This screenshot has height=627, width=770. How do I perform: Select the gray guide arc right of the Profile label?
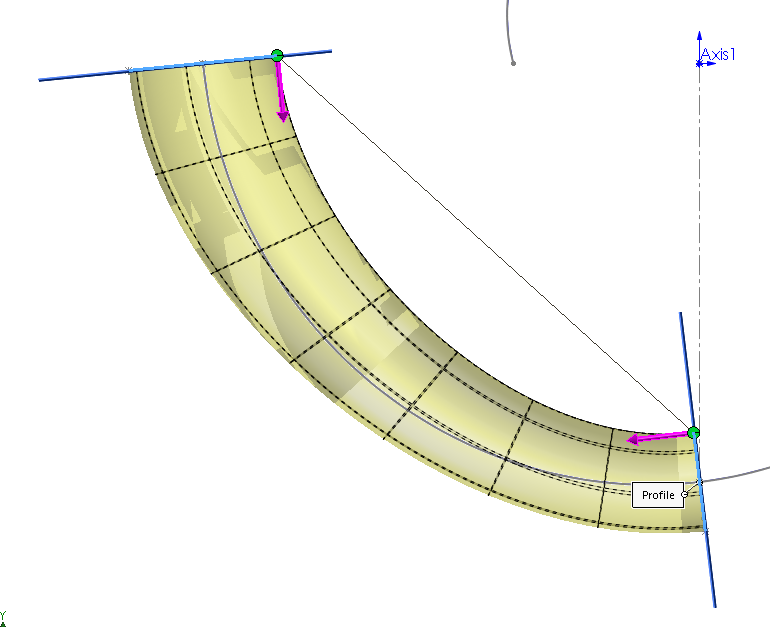(x=740, y=473)
